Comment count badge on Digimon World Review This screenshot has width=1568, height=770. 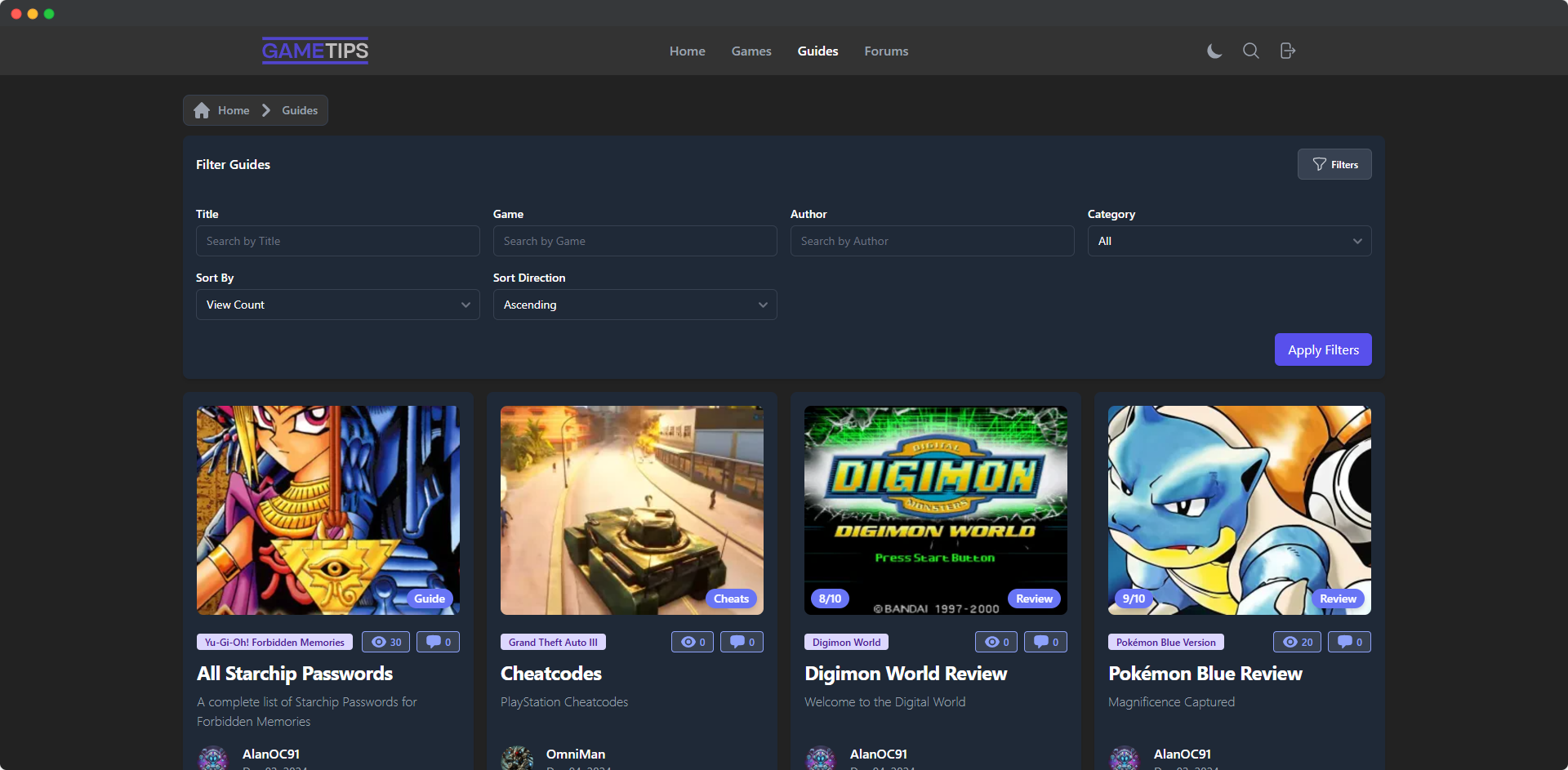pyautogui.click(x=1046, y=642)
